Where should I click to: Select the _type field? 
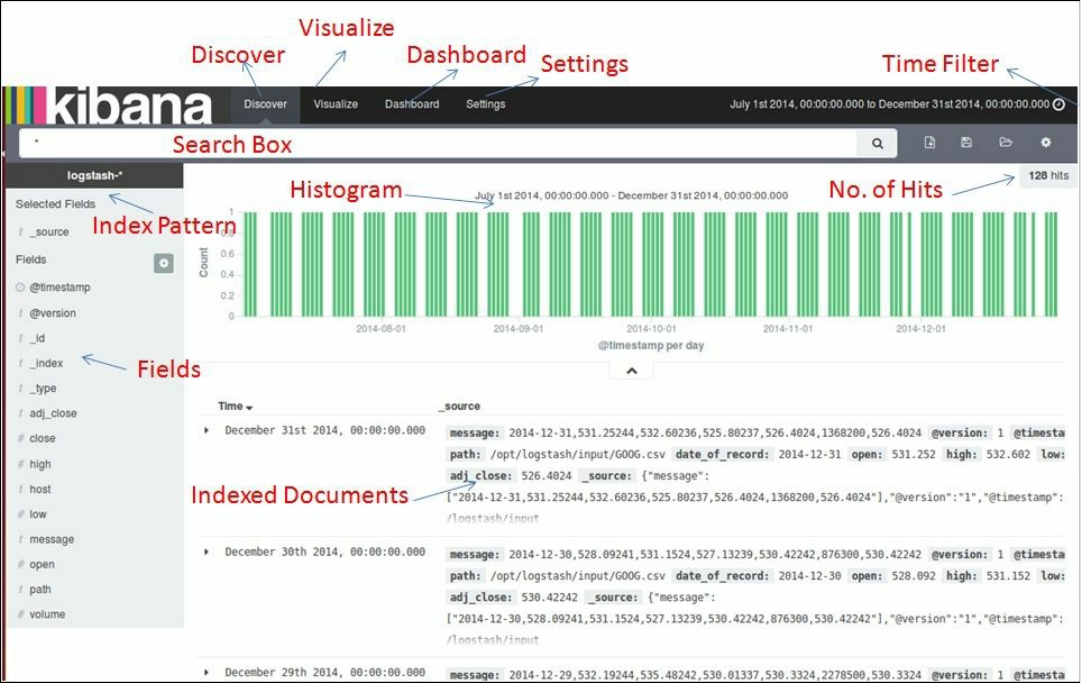click(x=43, y=389)
